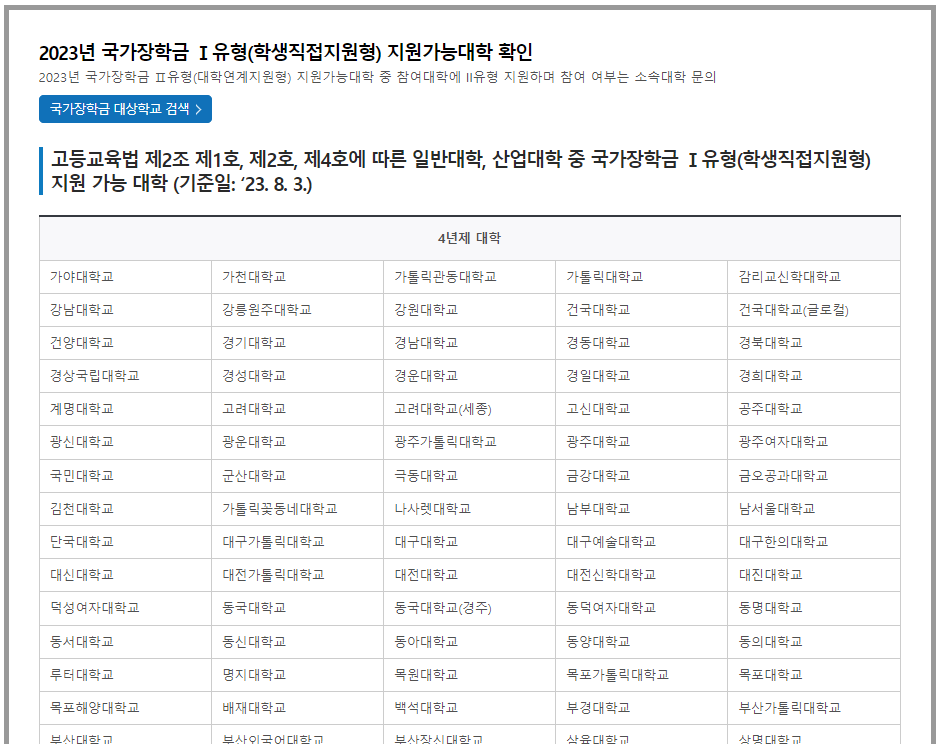938x744 pixels.
Task: Click the 강원대학교 entry
Action: [470, 310]
